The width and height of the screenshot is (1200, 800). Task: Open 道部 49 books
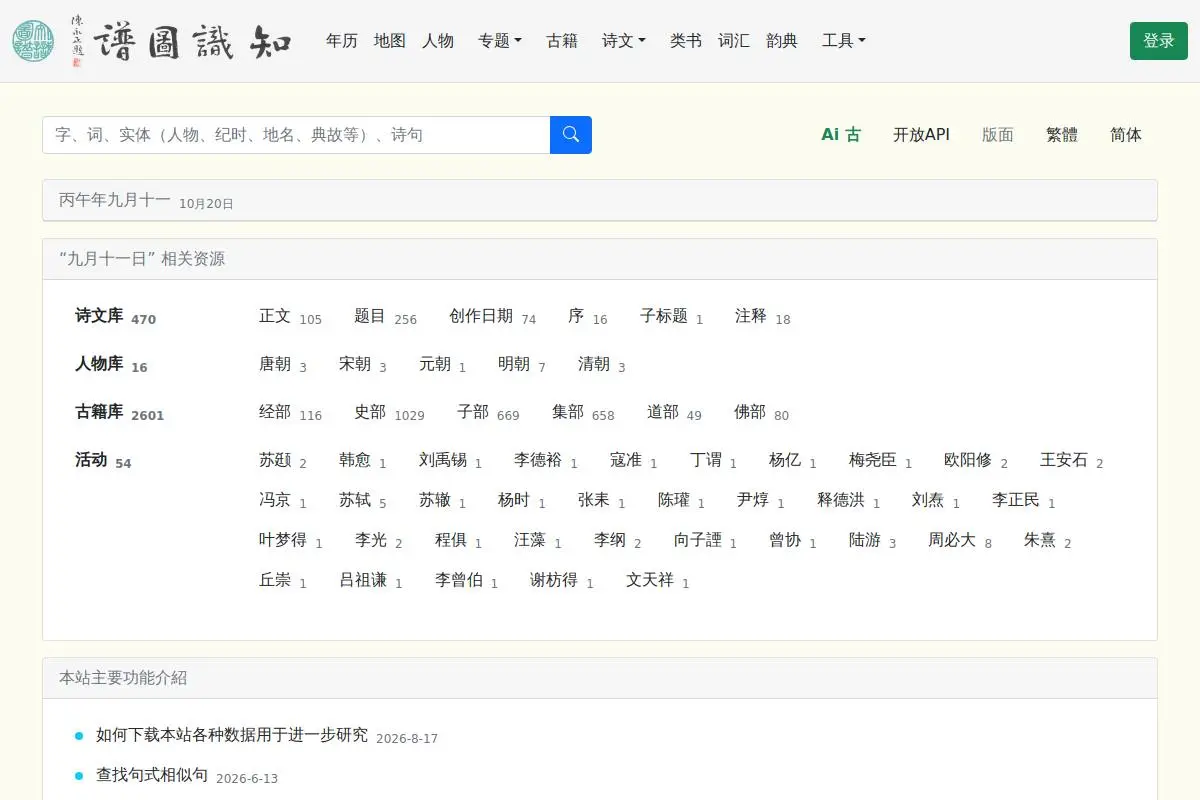(x=674, y=413)
